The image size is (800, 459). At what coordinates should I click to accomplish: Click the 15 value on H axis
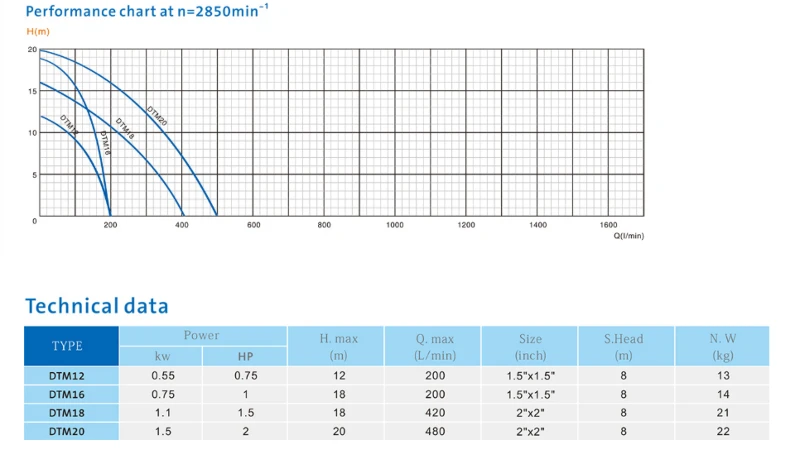[x=33, y=91]
